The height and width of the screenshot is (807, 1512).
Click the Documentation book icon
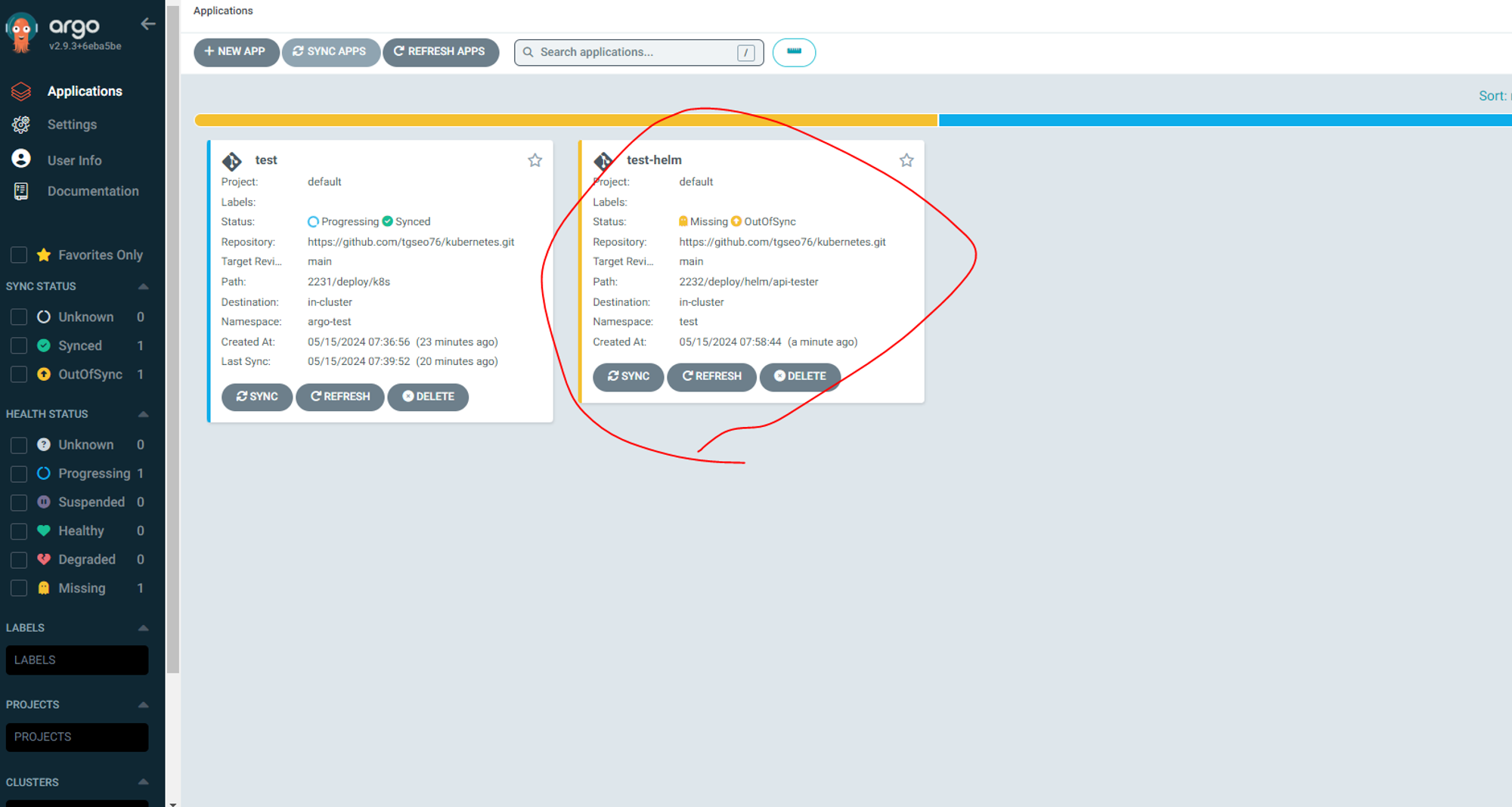(x=21, y=191)
